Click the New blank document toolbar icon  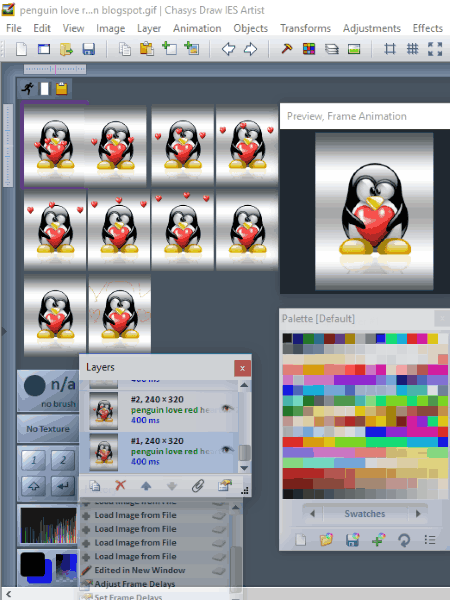[21, 49]
